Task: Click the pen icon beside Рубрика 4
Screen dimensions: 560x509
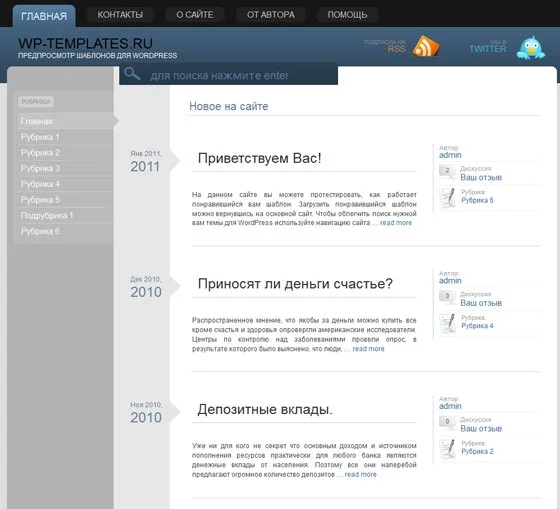Action: [x=448, y=323]
